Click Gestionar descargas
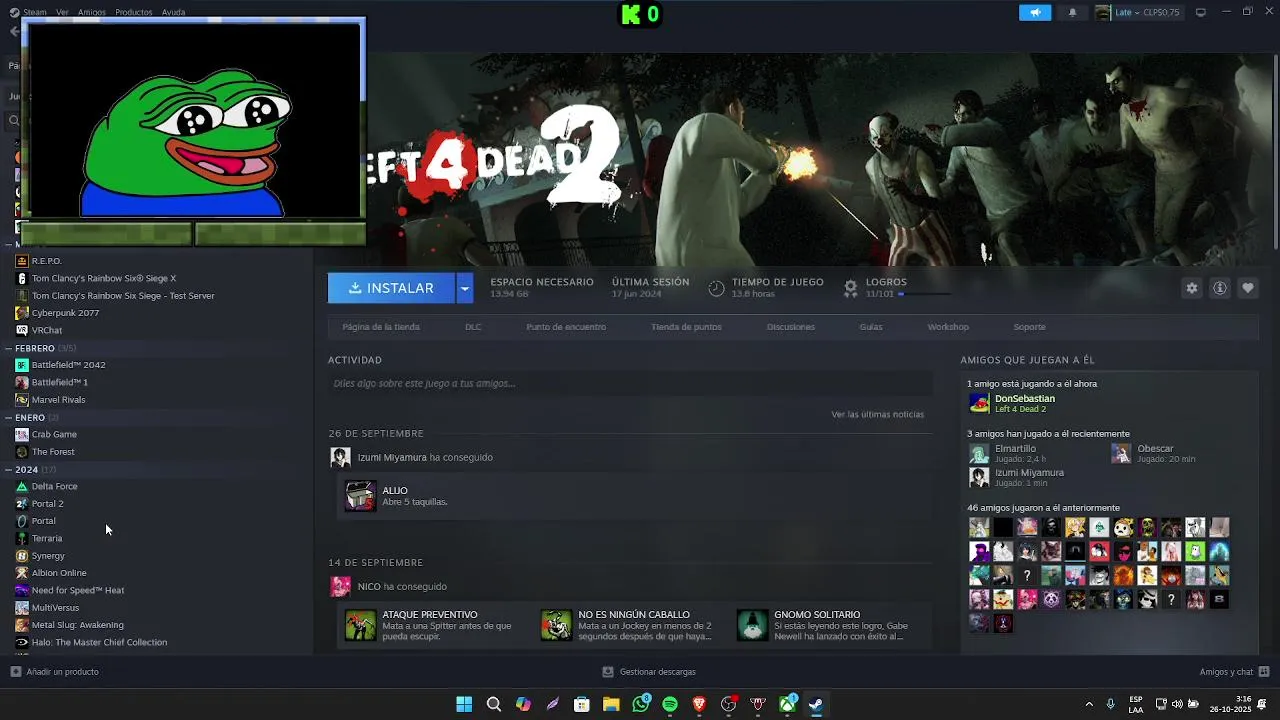Image resolution: width=1280 pixels, height=720 pixels. pyautogui.click(x=657, y=672)
